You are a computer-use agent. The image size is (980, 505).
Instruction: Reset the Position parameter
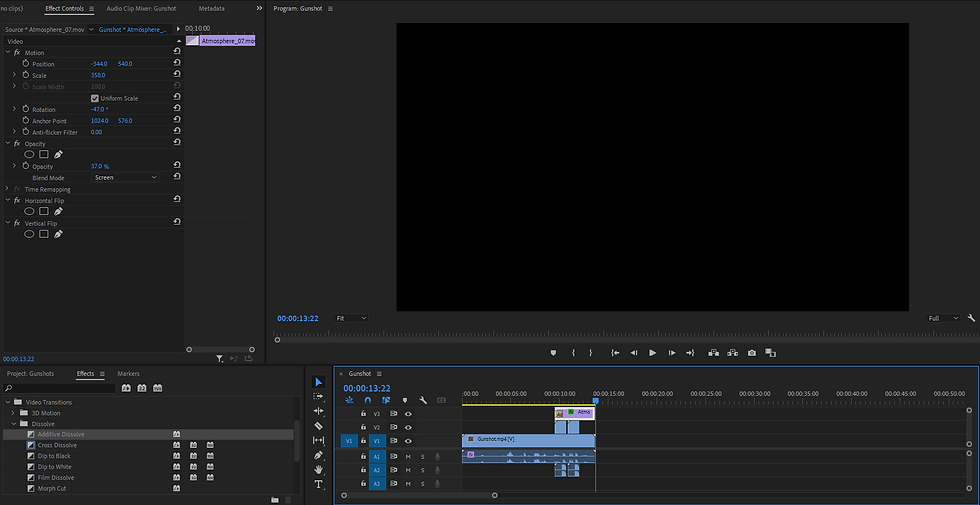pyautogui.click(x=177, y=64)
